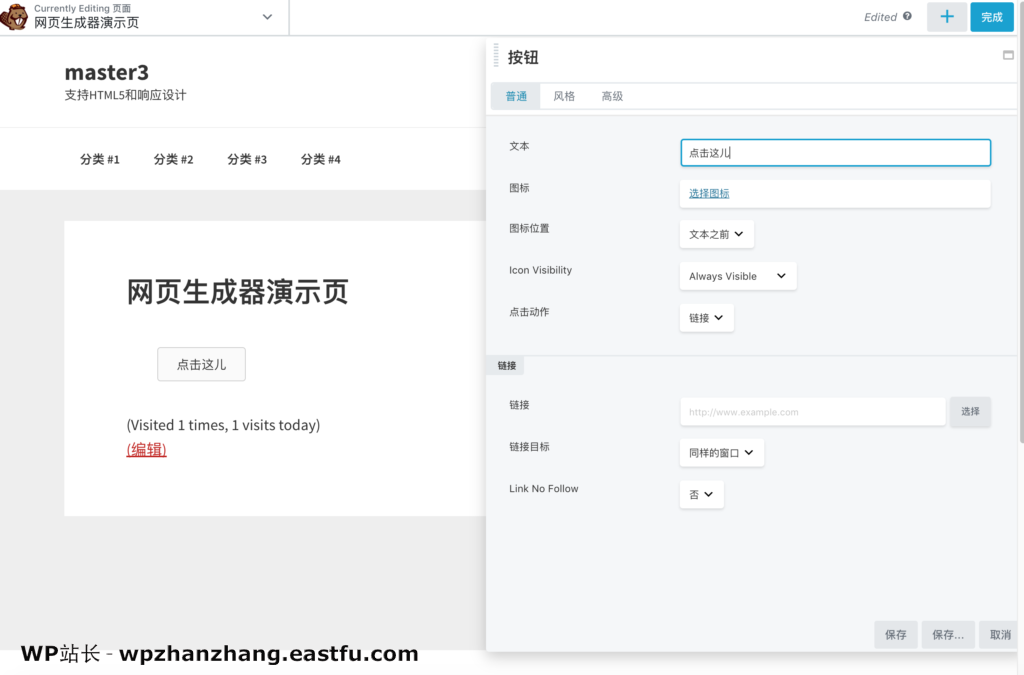Expand the page title dropdown chevron
This screenshot has width=1024, height=675.
click(266, 17)
